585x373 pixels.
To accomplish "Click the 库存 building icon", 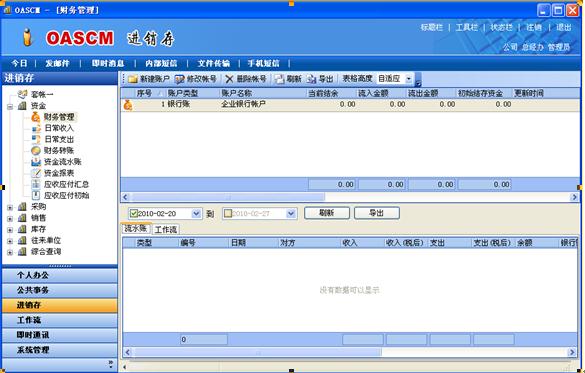I will tap(22, 229).
